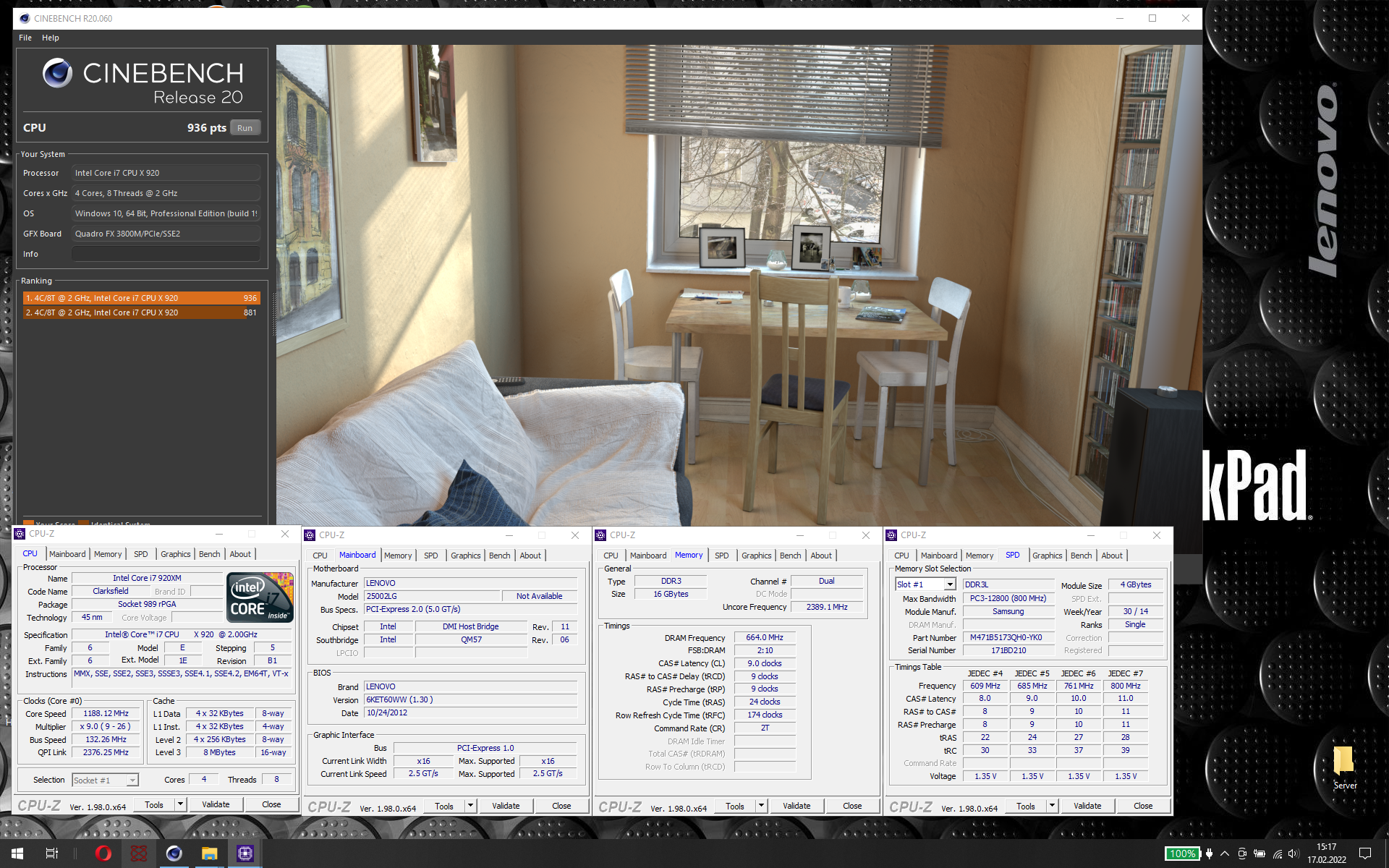
Task: Click the Core Speed value 1188.12 MHz
Action: point(106,713)
